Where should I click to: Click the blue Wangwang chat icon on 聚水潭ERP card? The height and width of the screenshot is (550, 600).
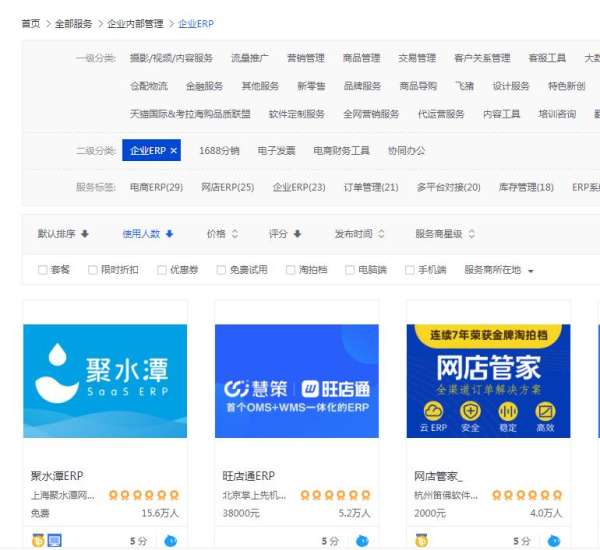(170, 541)
